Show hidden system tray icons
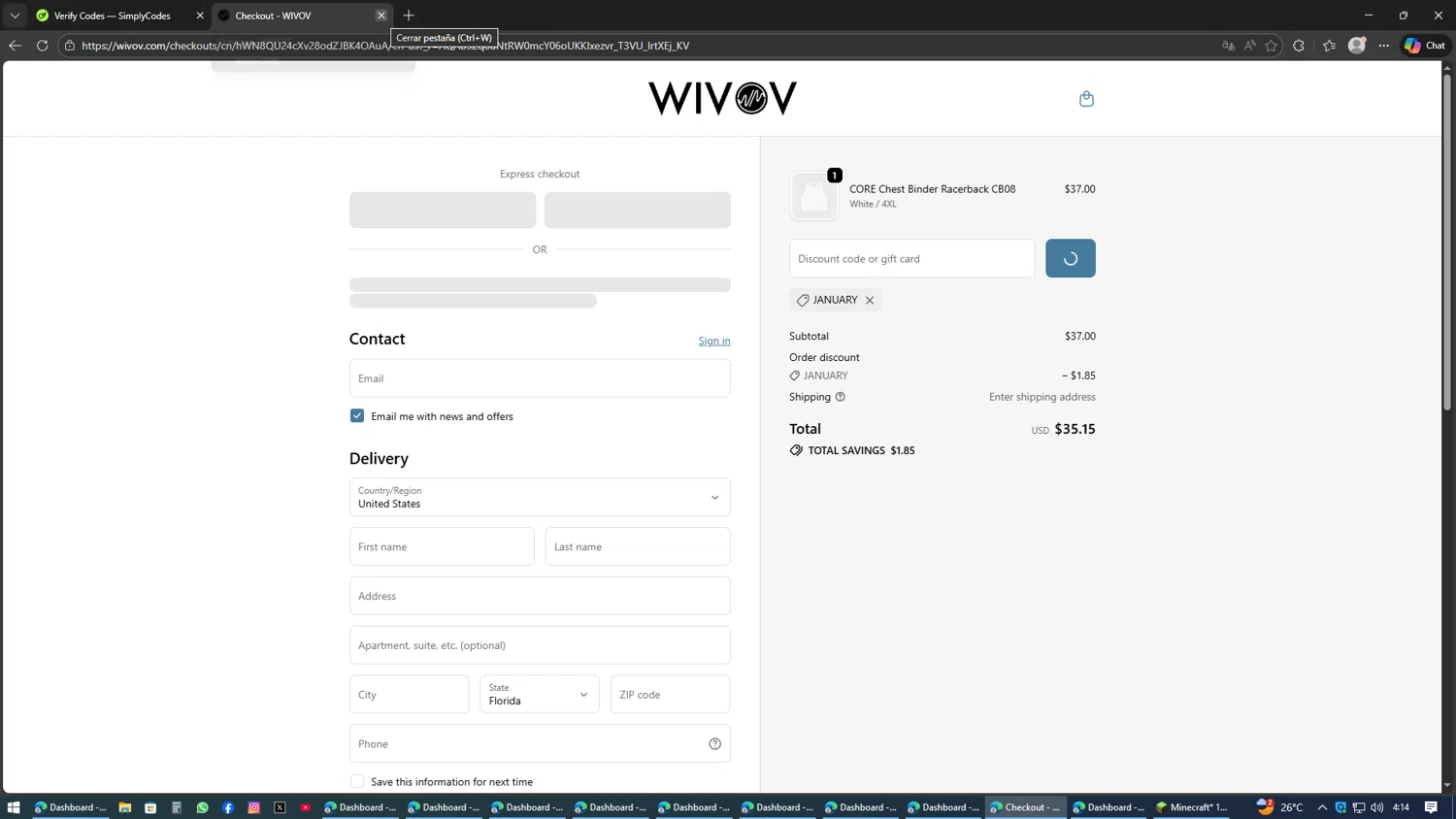The image size is (1456, 819). tap(1322, 807)
